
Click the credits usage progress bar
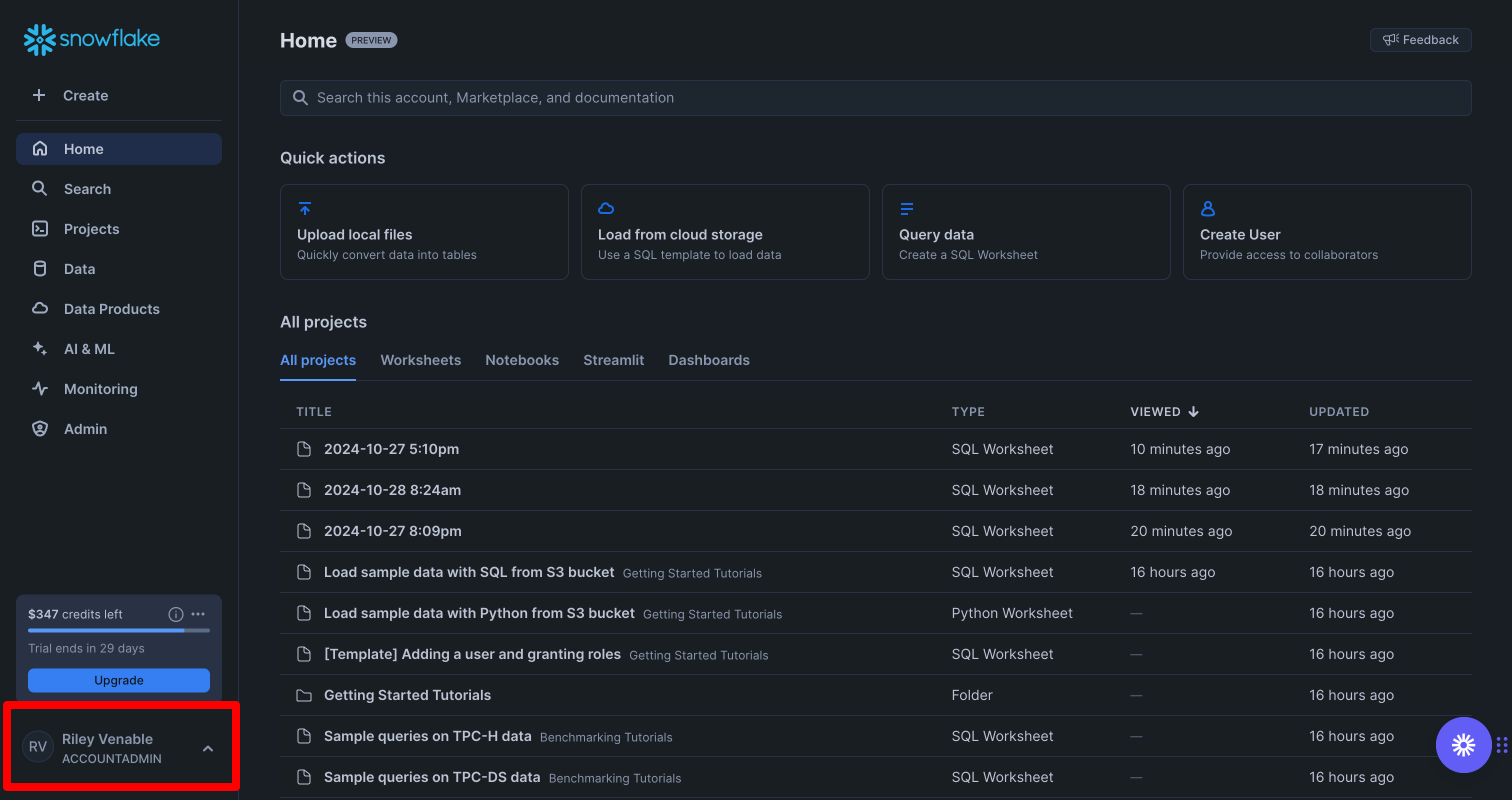click(119, 630)
